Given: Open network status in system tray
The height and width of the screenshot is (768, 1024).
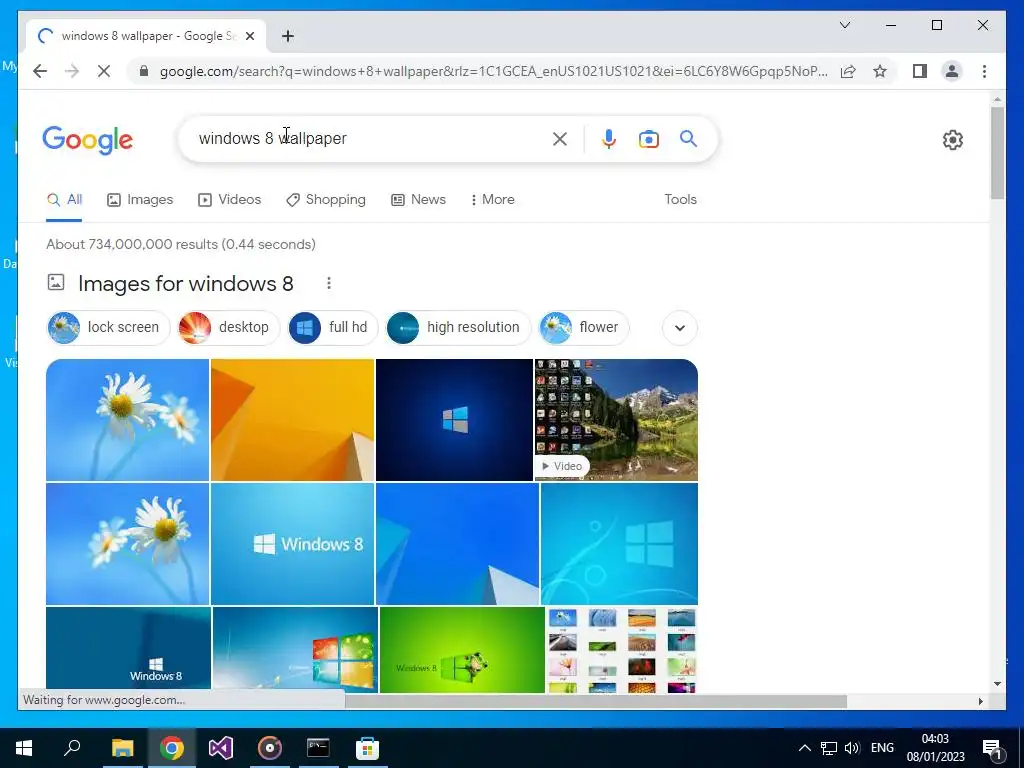Looking at the screenshot, I should click(829, 748).
